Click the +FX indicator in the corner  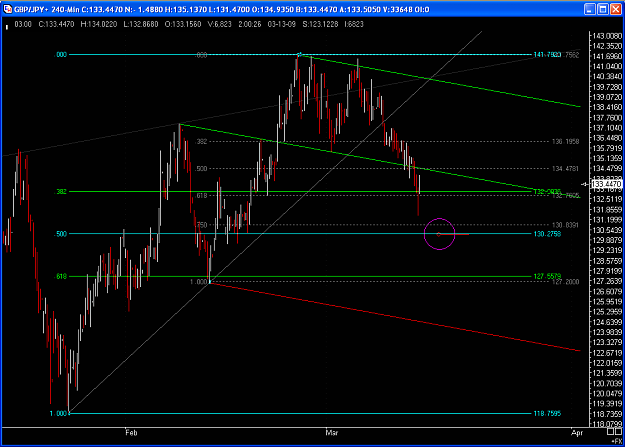617,441
